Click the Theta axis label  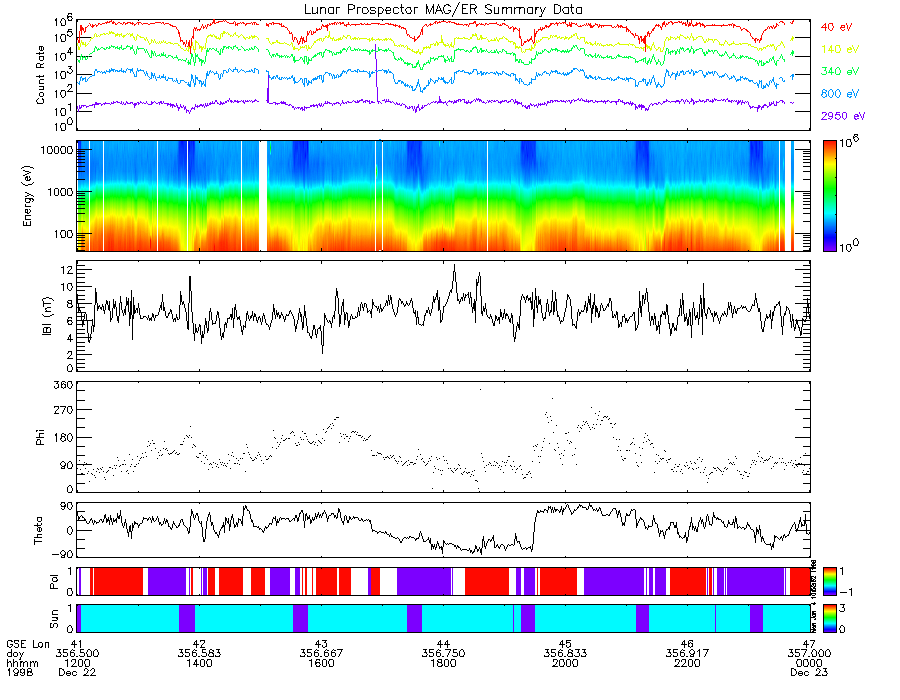(x=38, y=531)
